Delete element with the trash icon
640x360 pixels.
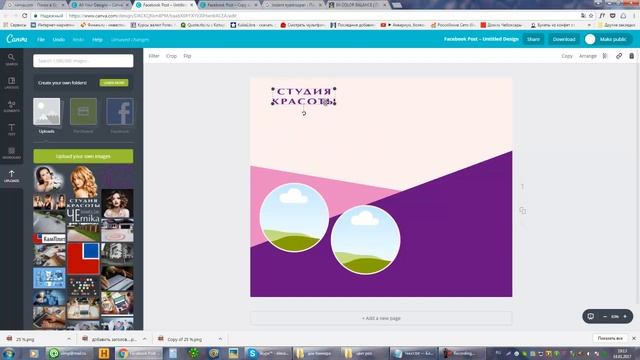click(x=631, y=56)
